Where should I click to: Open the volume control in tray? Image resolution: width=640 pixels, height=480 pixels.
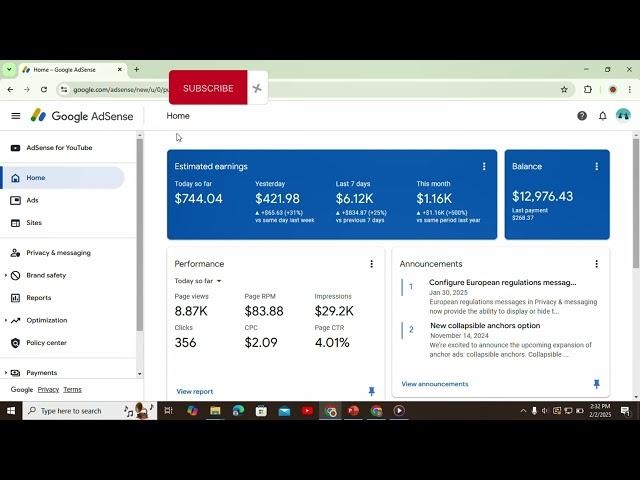pyautogui.click(x=545, y=411)
